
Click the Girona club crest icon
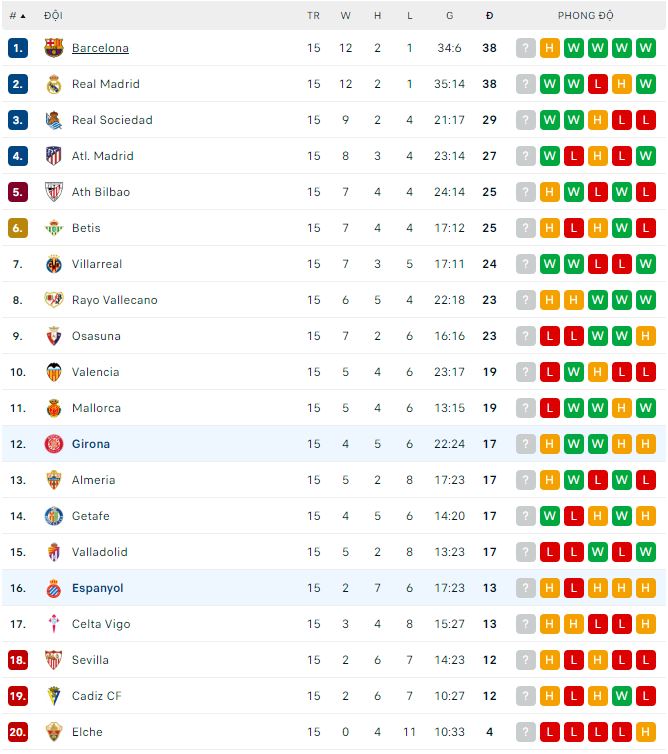click(x=53, y=444)
